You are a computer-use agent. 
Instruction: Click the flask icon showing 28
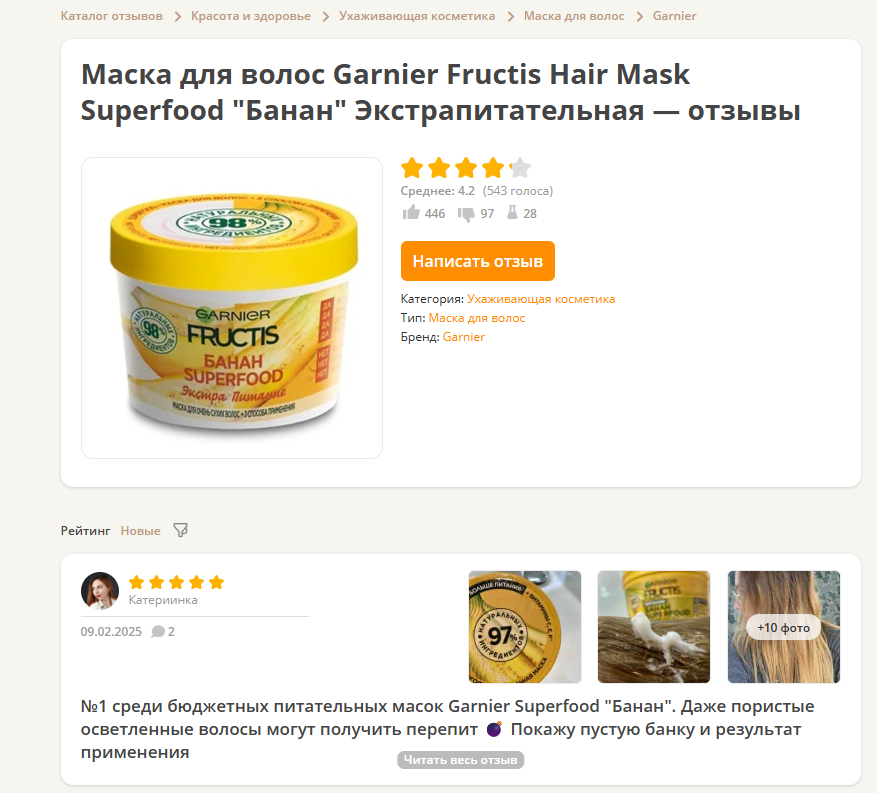pyautogui.click(x=512, y=213)
